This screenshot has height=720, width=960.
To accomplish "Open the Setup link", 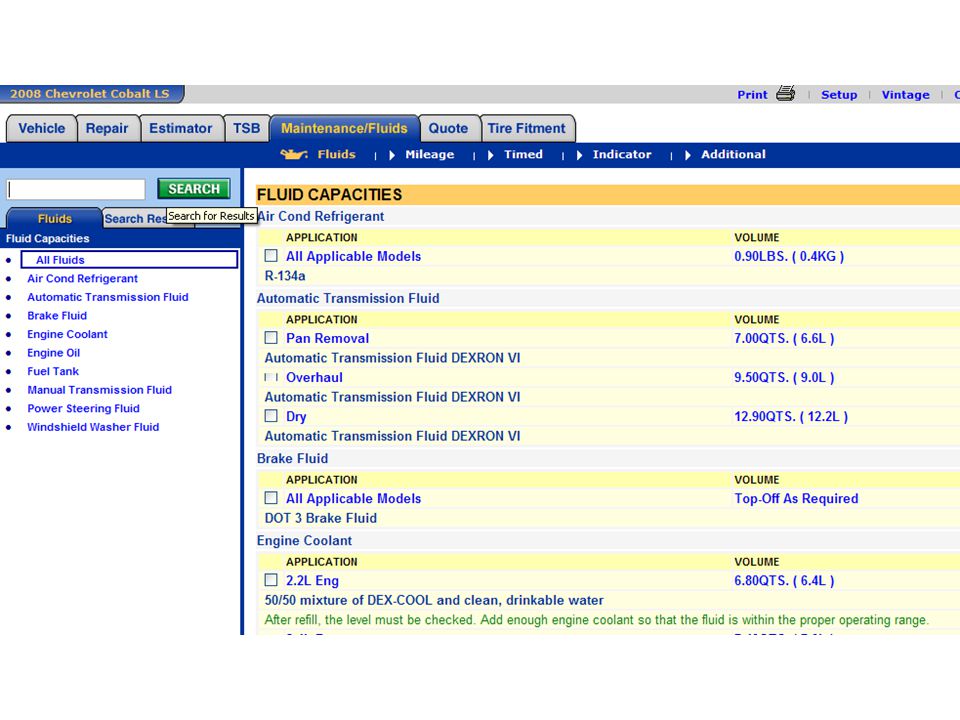I will pyautogui.click(x=839, y=95).
